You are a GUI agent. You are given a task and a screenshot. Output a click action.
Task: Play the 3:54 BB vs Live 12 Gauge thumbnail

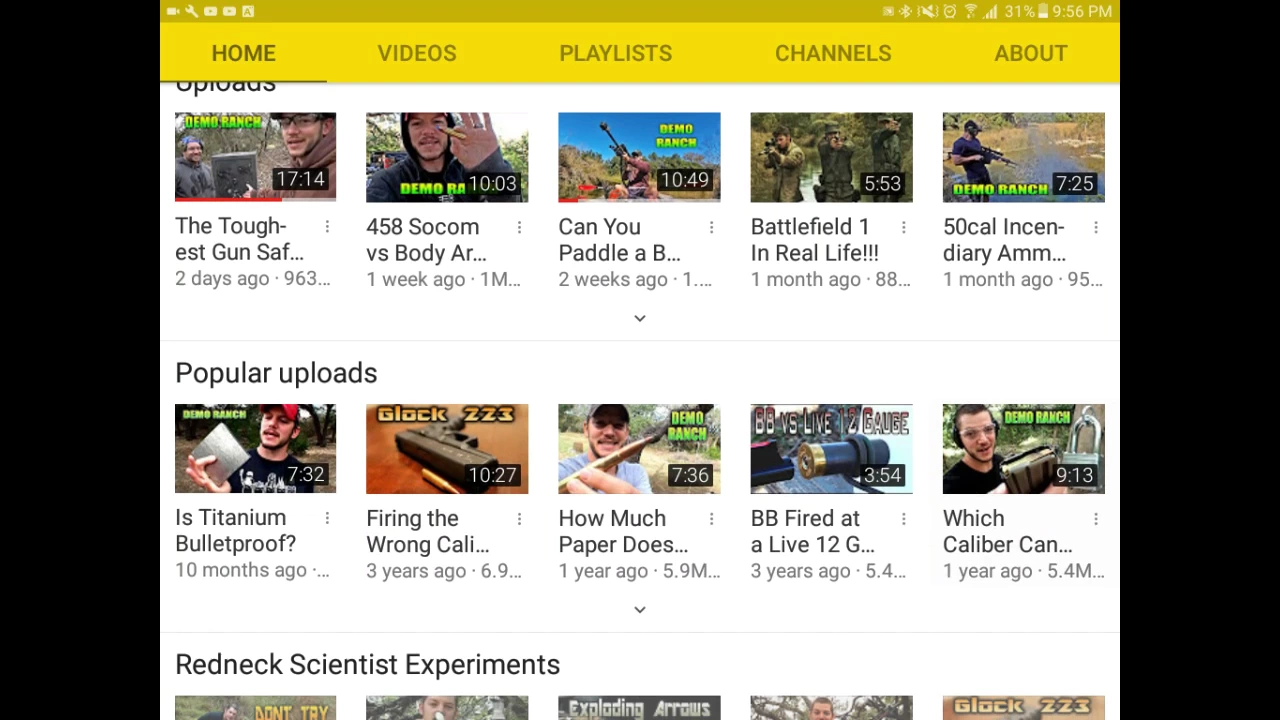click(831, 449)
